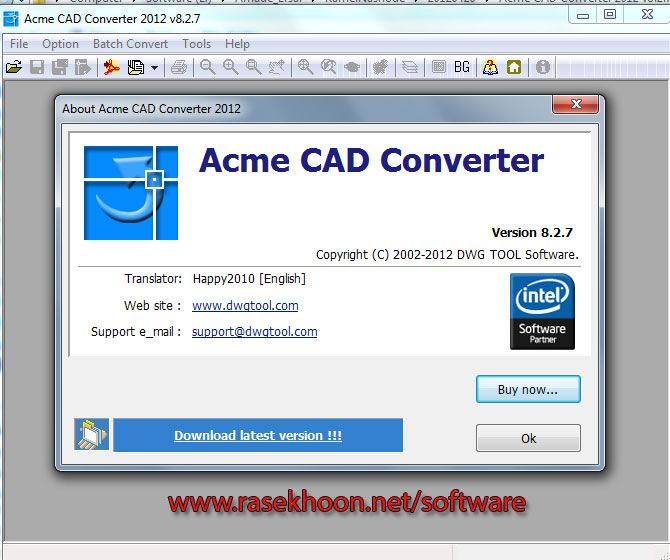This screenshot has width=670, height=560.
Task: Open the www.dwgtool.com link
Action: click(245, 305)
